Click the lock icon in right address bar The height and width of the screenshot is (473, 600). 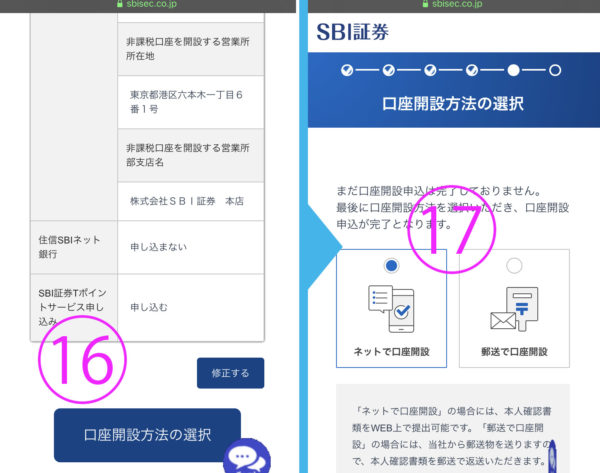425,4
